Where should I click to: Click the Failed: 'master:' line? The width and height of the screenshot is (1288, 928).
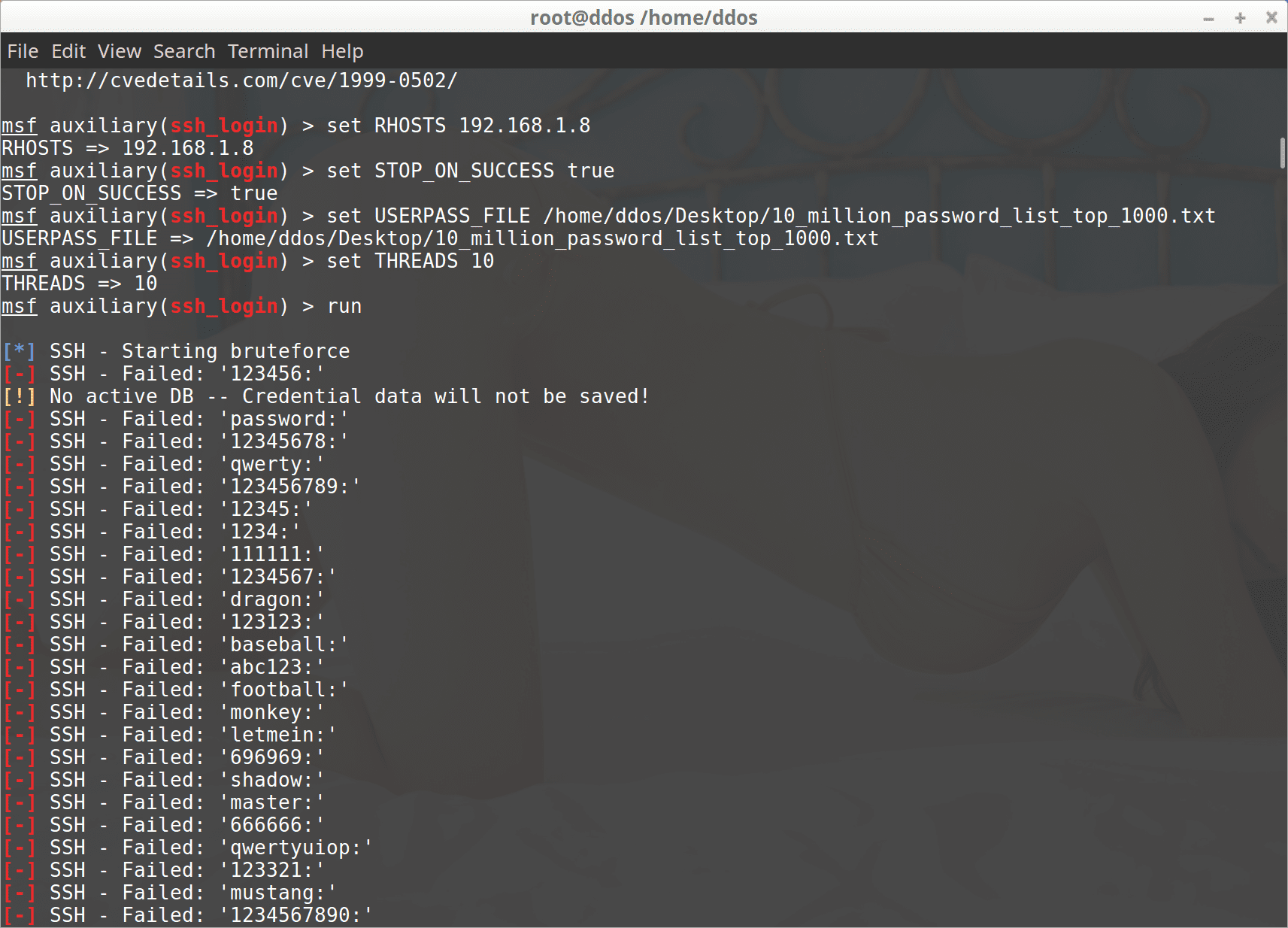pos(164,802)
